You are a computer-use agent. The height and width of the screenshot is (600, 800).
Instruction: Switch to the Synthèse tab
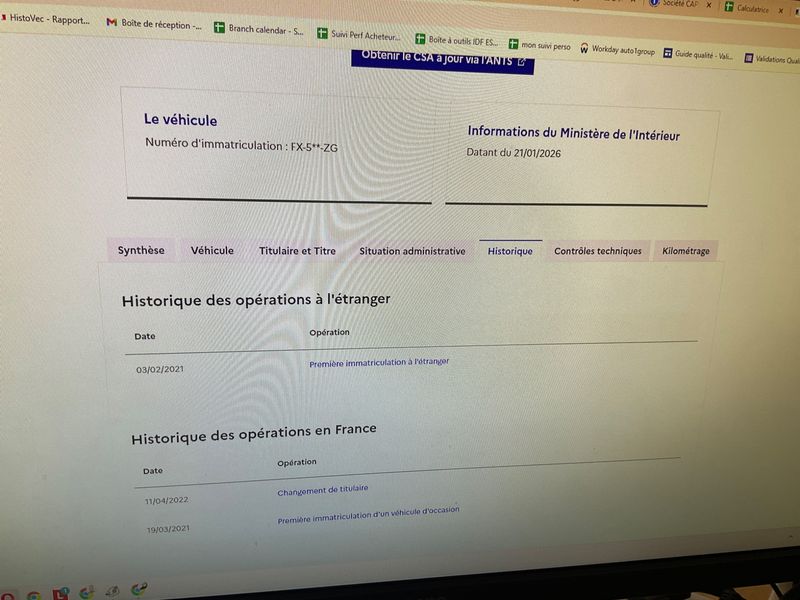pos(141,250)
